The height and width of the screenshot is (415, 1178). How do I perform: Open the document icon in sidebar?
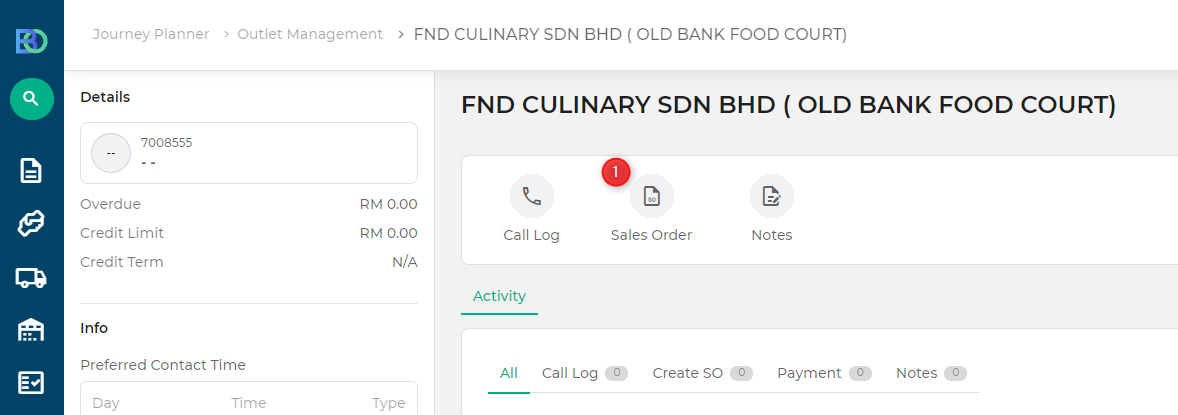click(31, 171)
